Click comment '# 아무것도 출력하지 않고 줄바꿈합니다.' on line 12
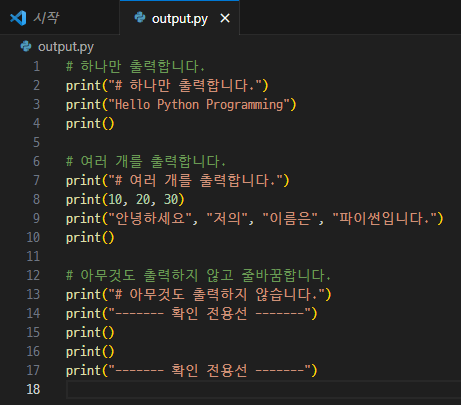This screenshot has height=405, width=461. [x=198, y=276]
